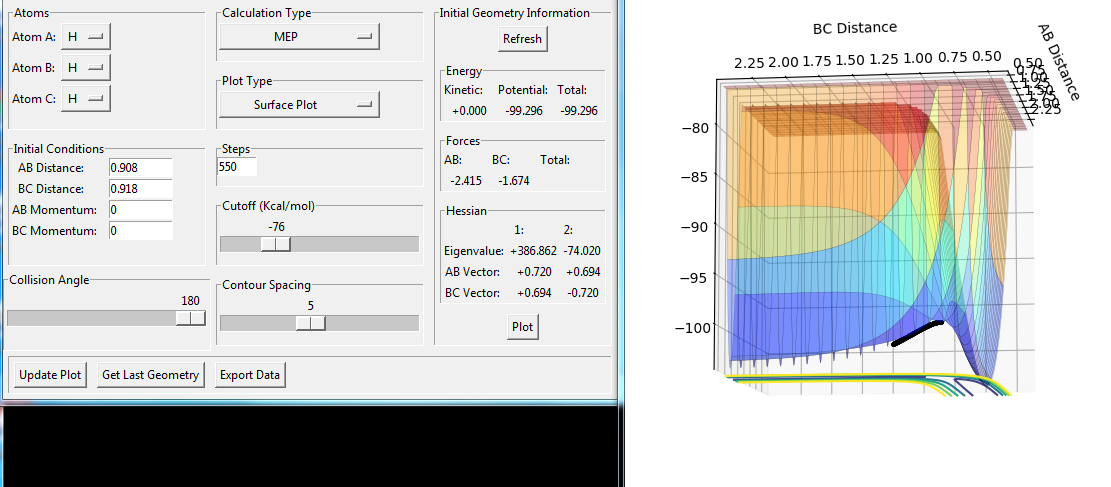Click the Refresh button
1111x487 pixels.
[522, 39]
